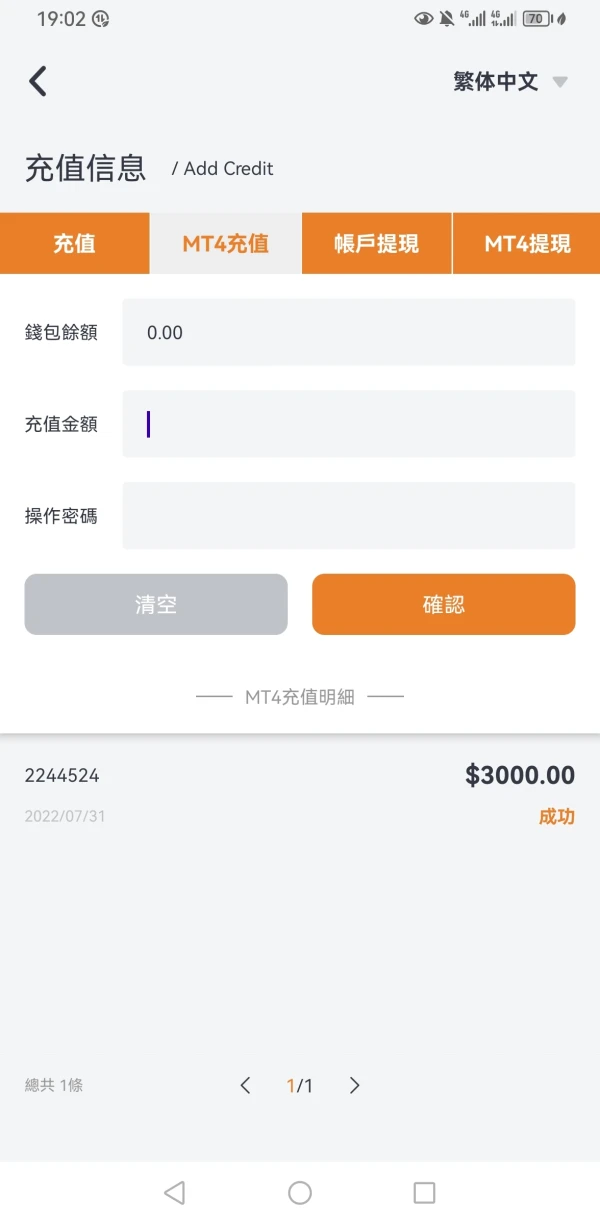Select the MT4充值 tab
600x1224 pixels.
tap(225, 243)
